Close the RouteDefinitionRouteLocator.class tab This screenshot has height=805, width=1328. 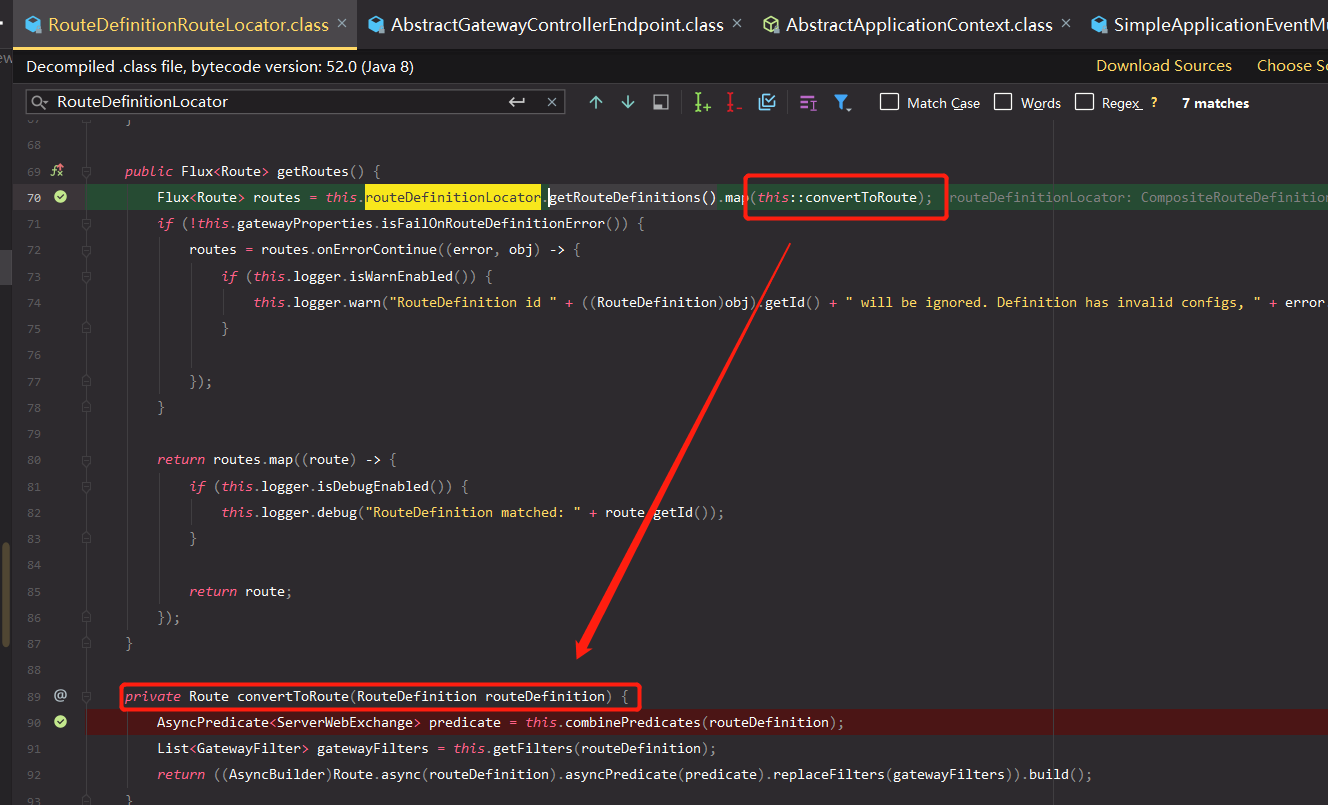click(343, 23)
